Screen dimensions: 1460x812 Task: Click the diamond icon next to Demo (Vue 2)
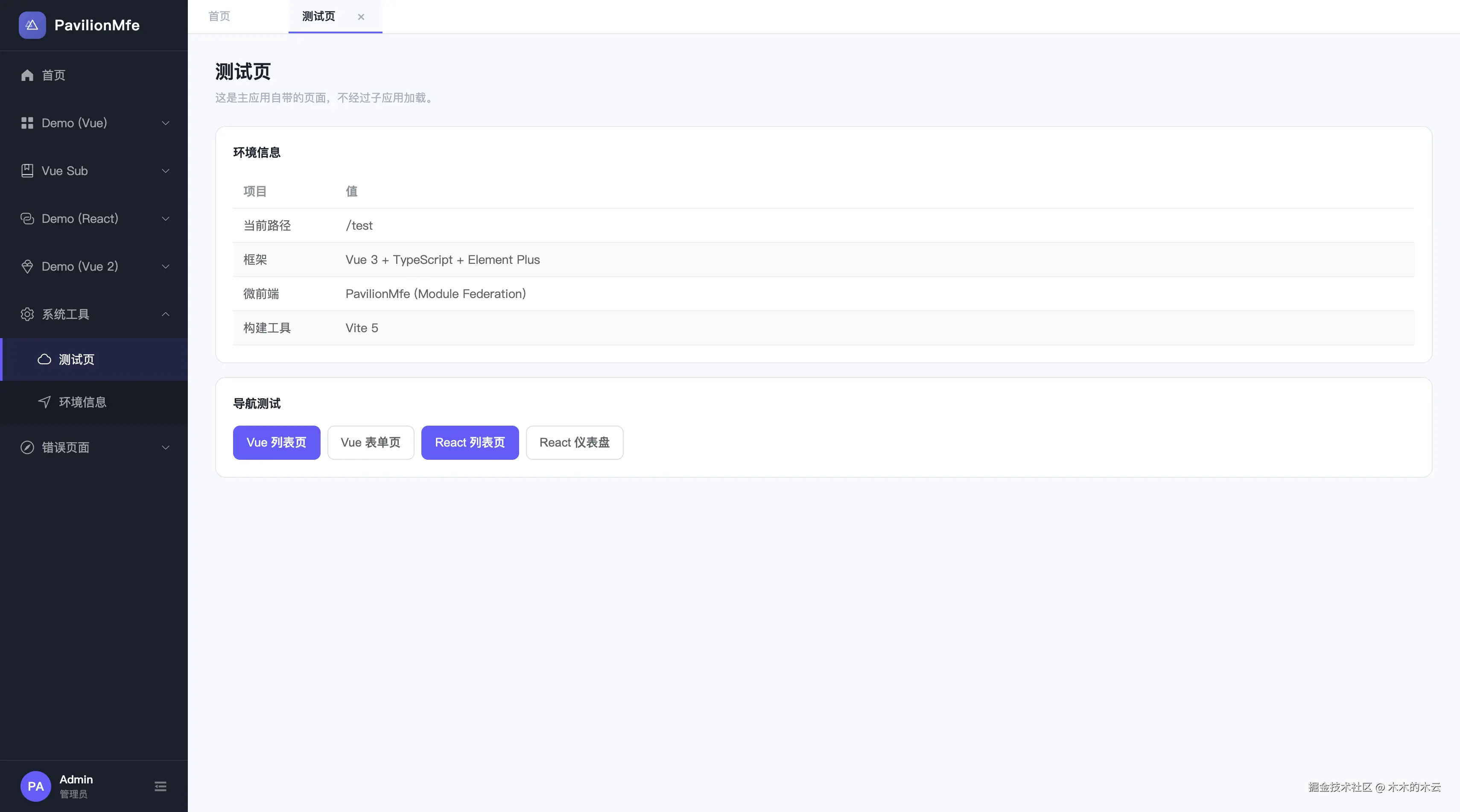27,266
